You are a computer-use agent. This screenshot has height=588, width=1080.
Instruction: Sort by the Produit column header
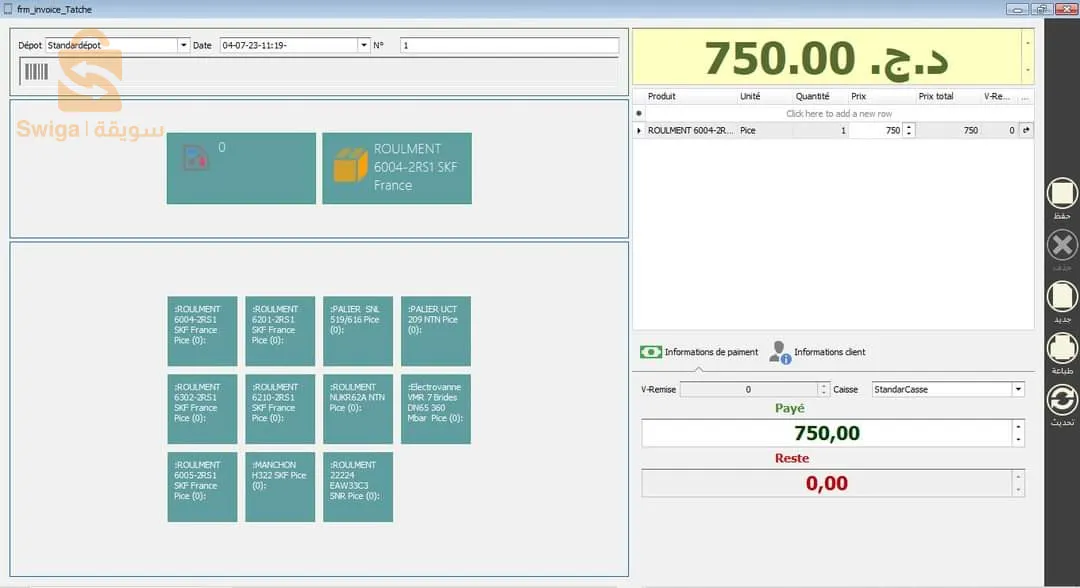689,96
